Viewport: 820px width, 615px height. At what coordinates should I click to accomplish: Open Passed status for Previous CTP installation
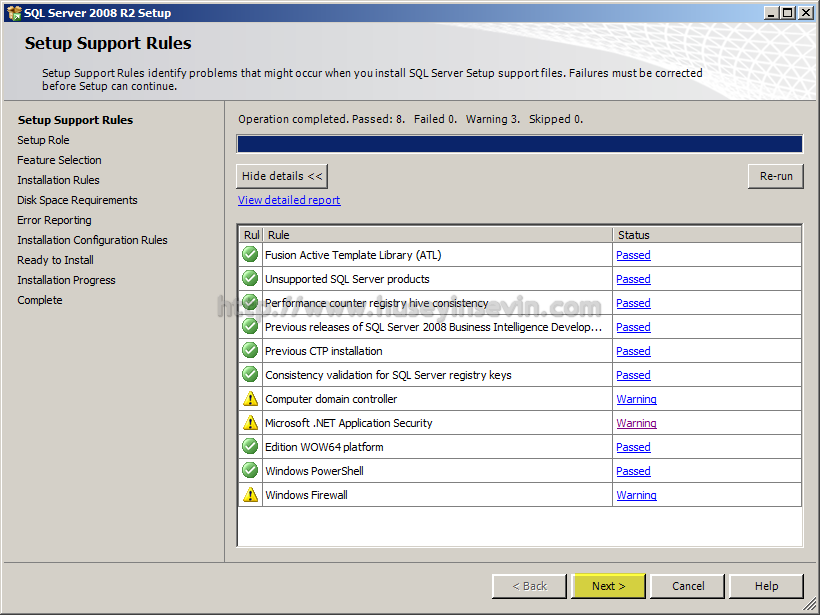click(633, 351)
